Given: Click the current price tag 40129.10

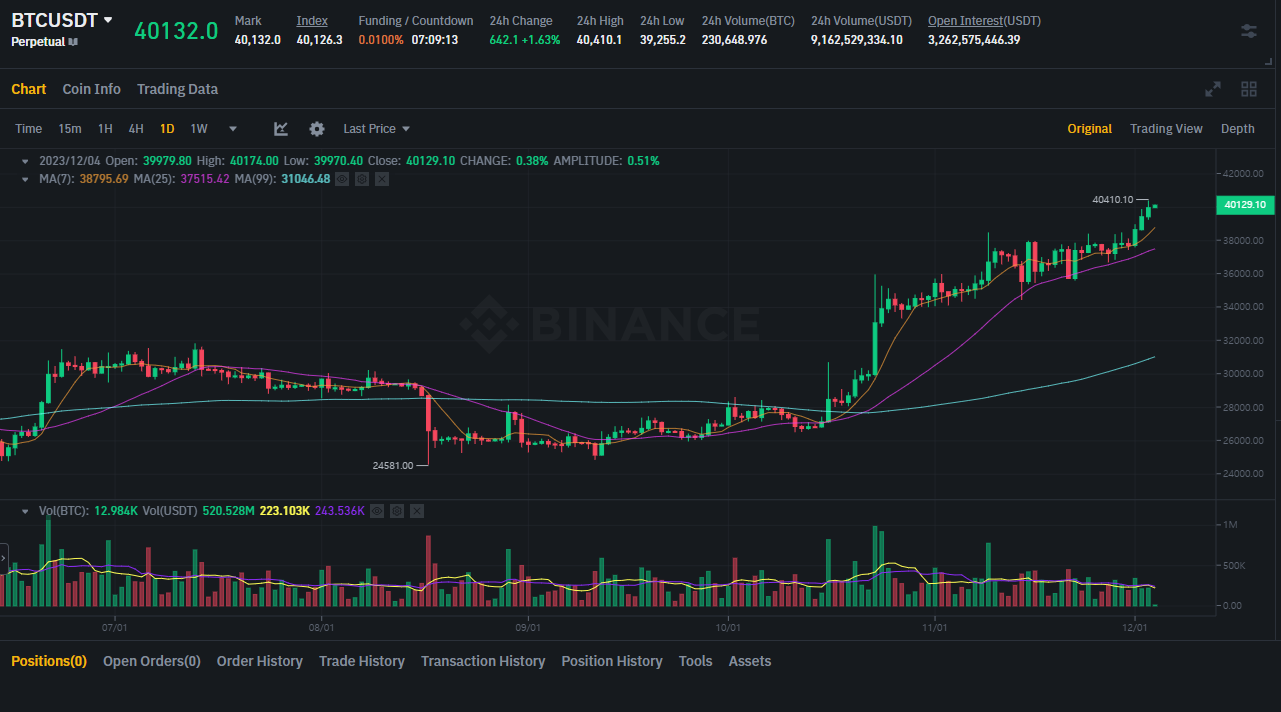Looking at the screenshot, I should [1244, 205].
